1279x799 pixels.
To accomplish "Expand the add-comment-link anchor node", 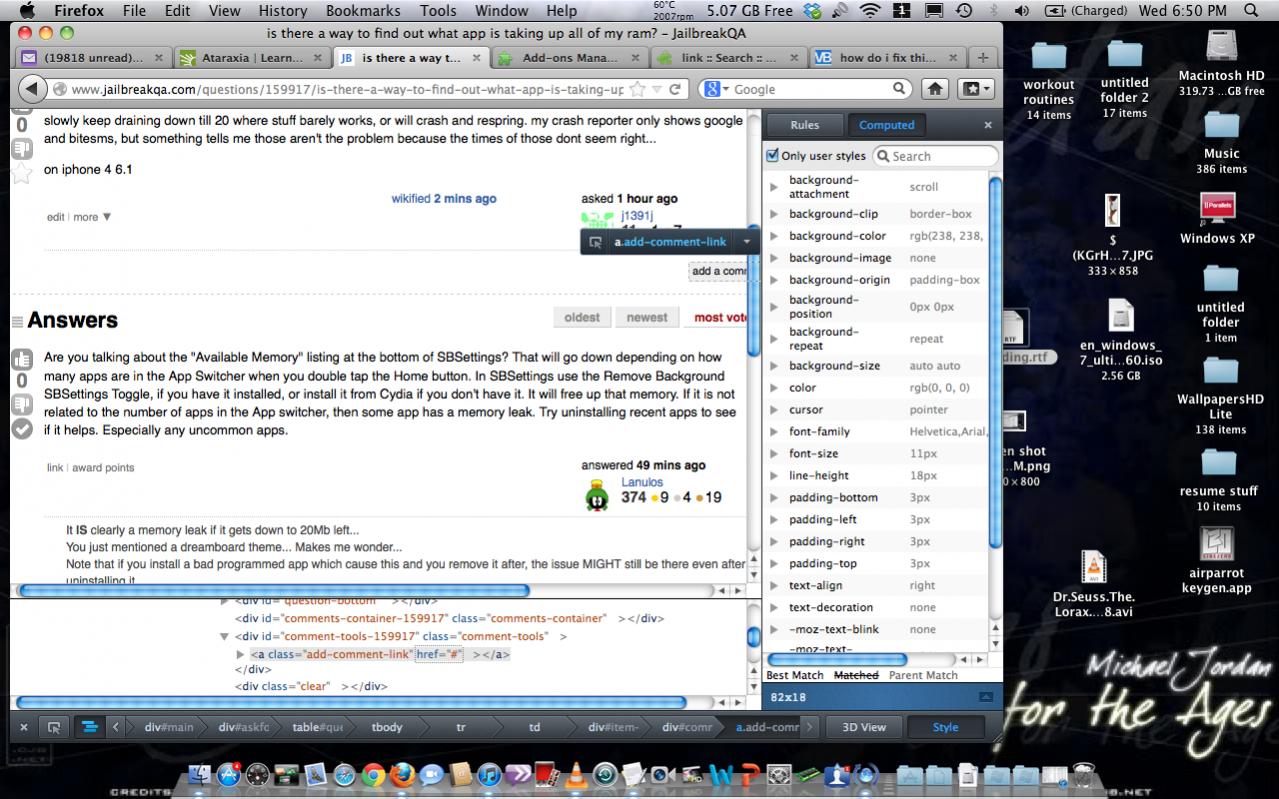I will tap(240, 654).
